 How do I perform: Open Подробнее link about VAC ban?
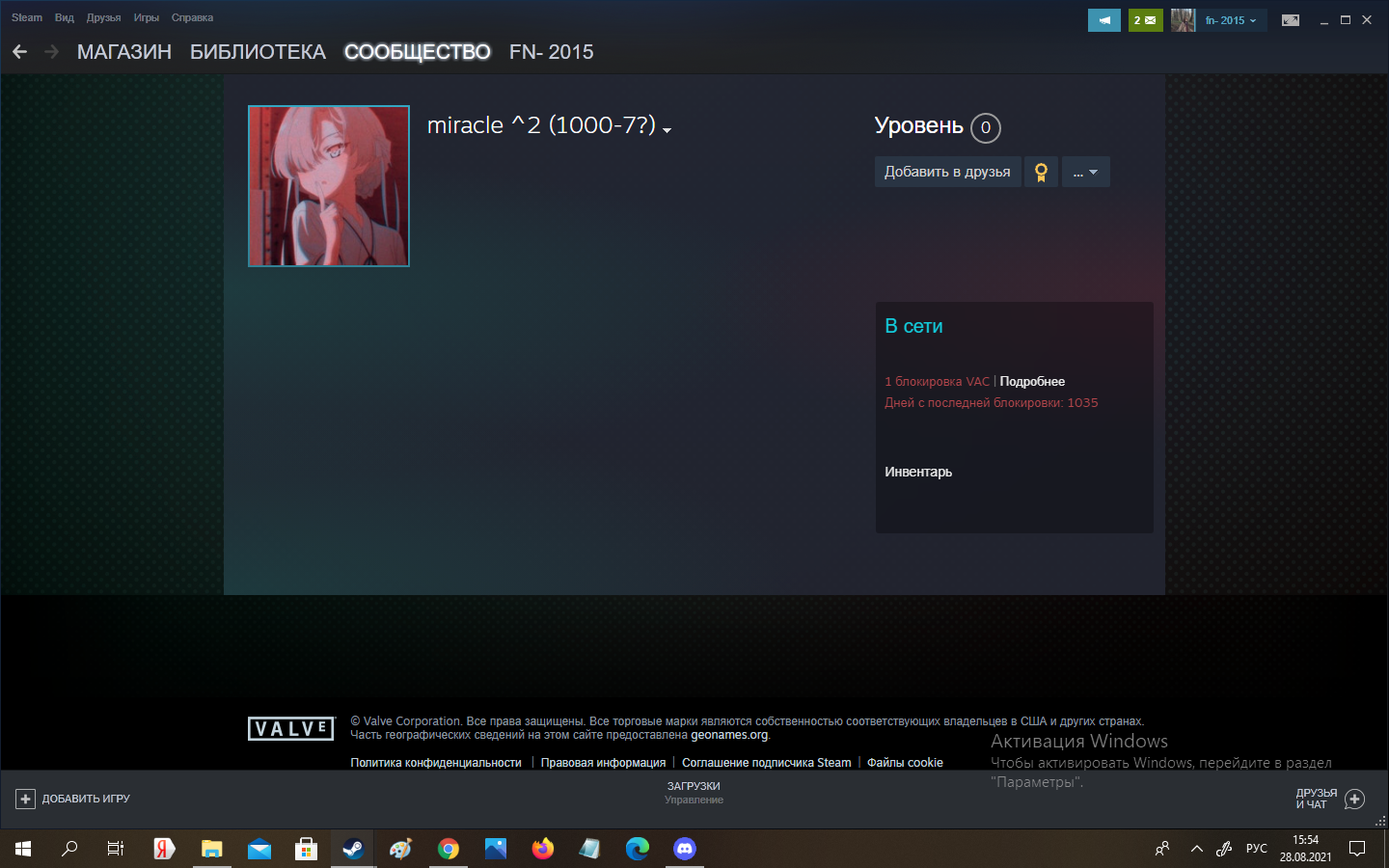[1031, 381]
